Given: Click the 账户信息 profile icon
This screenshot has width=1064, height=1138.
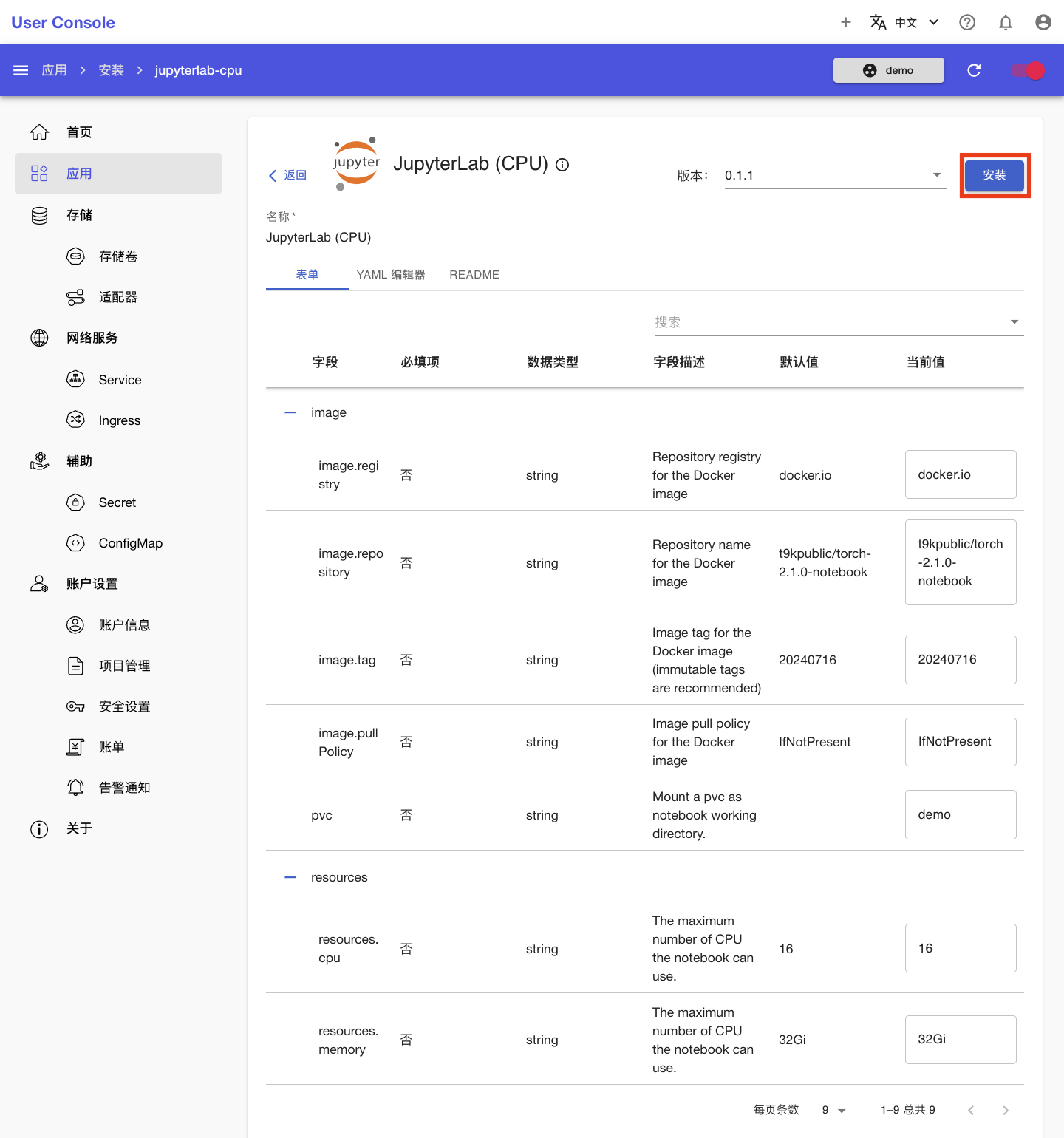Looking at the screenshot, I should [x=75, y=625].
